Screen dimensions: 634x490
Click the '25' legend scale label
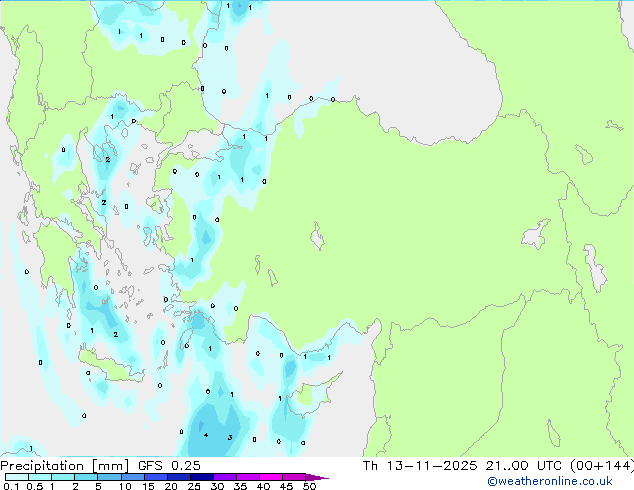coord(194,486)
